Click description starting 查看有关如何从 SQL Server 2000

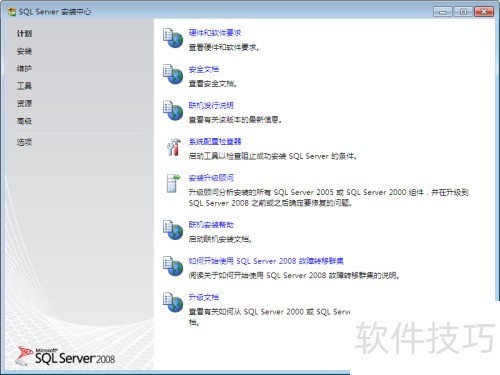[x=269, y=317]
